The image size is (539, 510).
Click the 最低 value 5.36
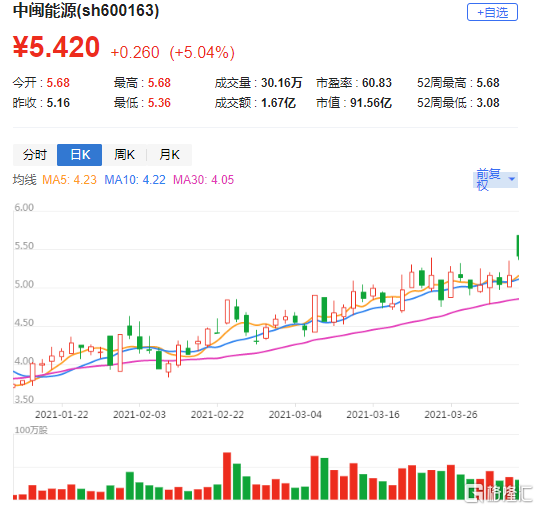(159, 103)
